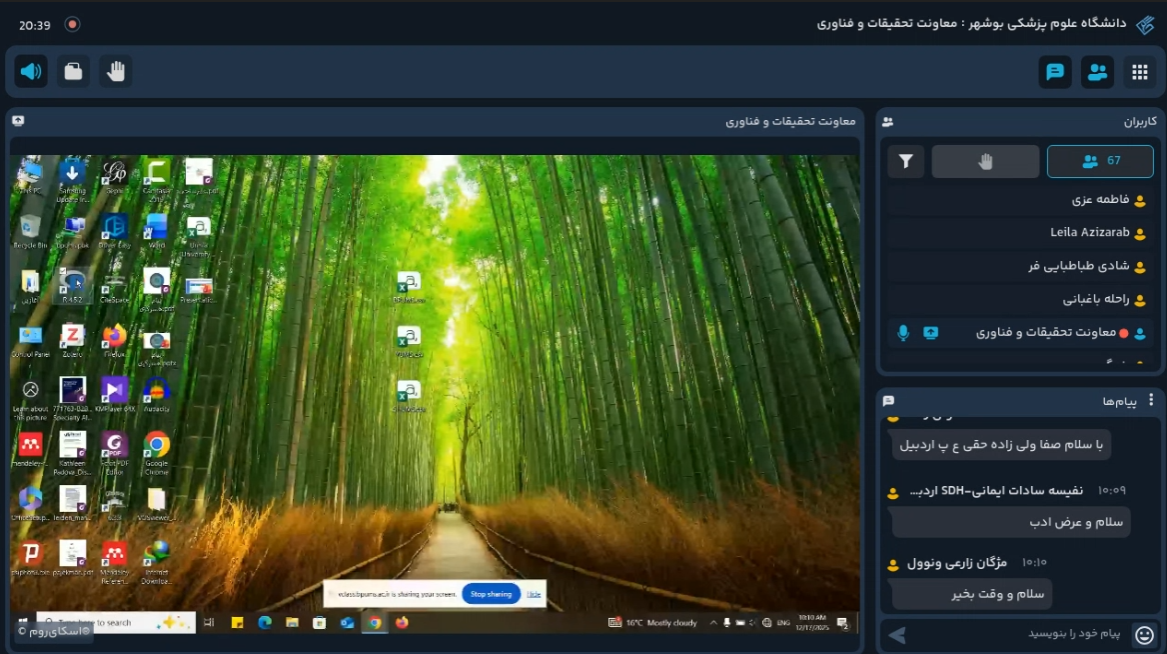Click the users panel icon in top bar
Image resolution: width=1167 pixels, height=654 pixels.
coord(1097,72)
